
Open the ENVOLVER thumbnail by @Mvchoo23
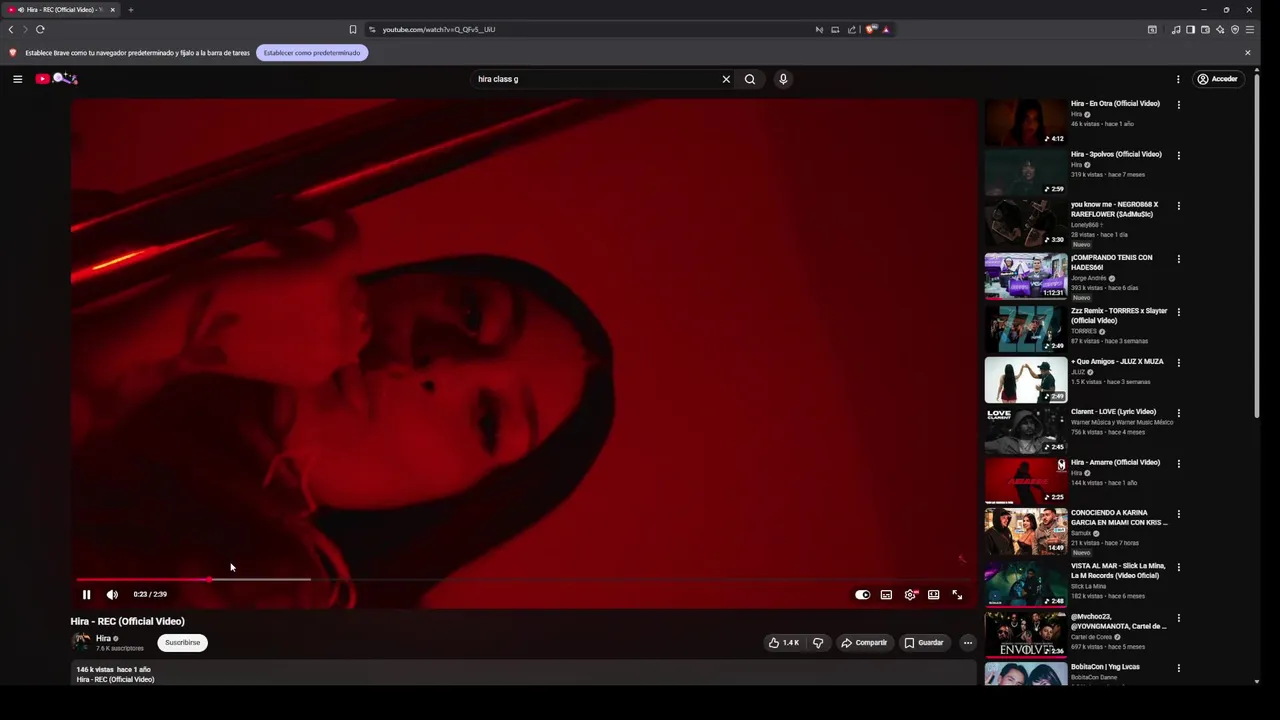(1026, 634)
